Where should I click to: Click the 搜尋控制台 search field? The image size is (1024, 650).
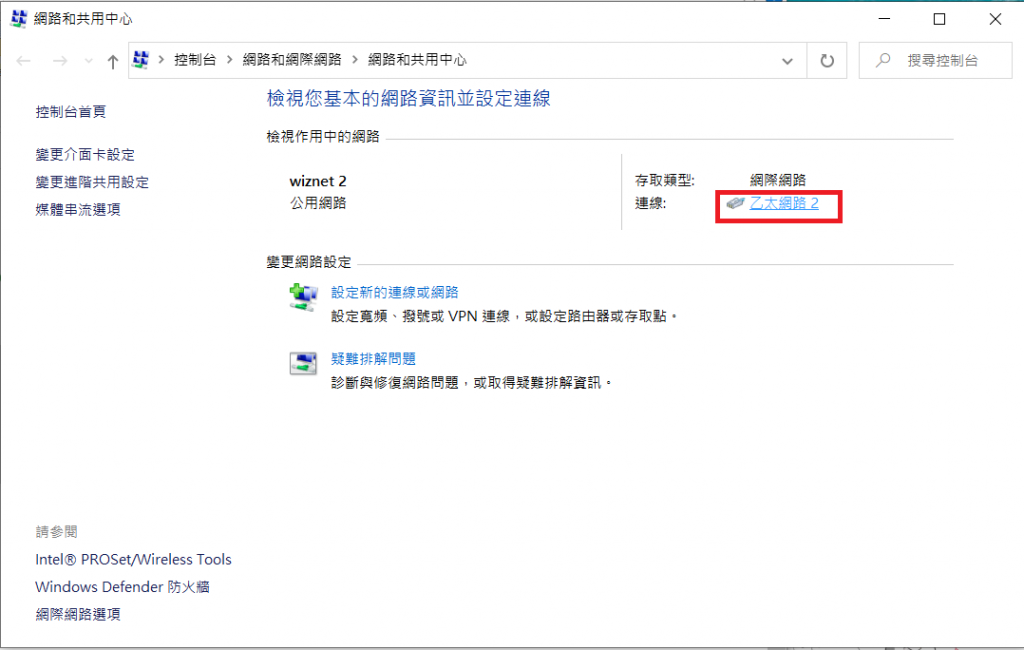(x=935, y=61)
